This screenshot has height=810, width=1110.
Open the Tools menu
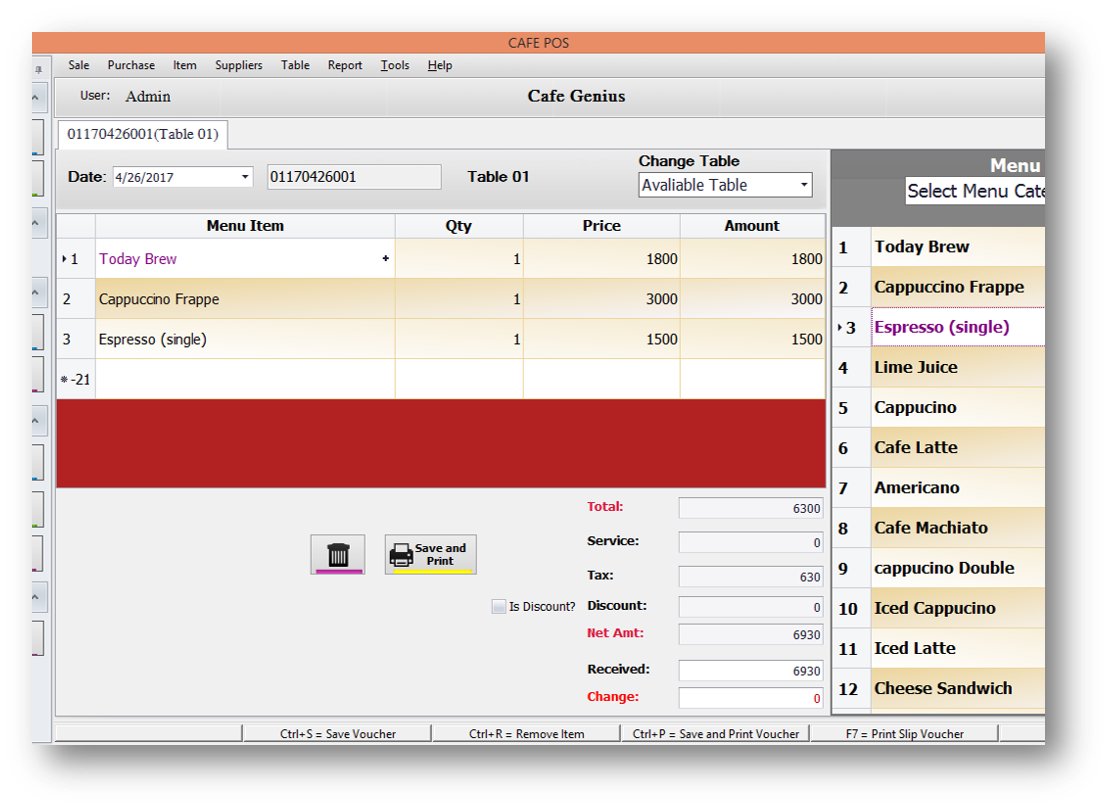coord(395,65)
